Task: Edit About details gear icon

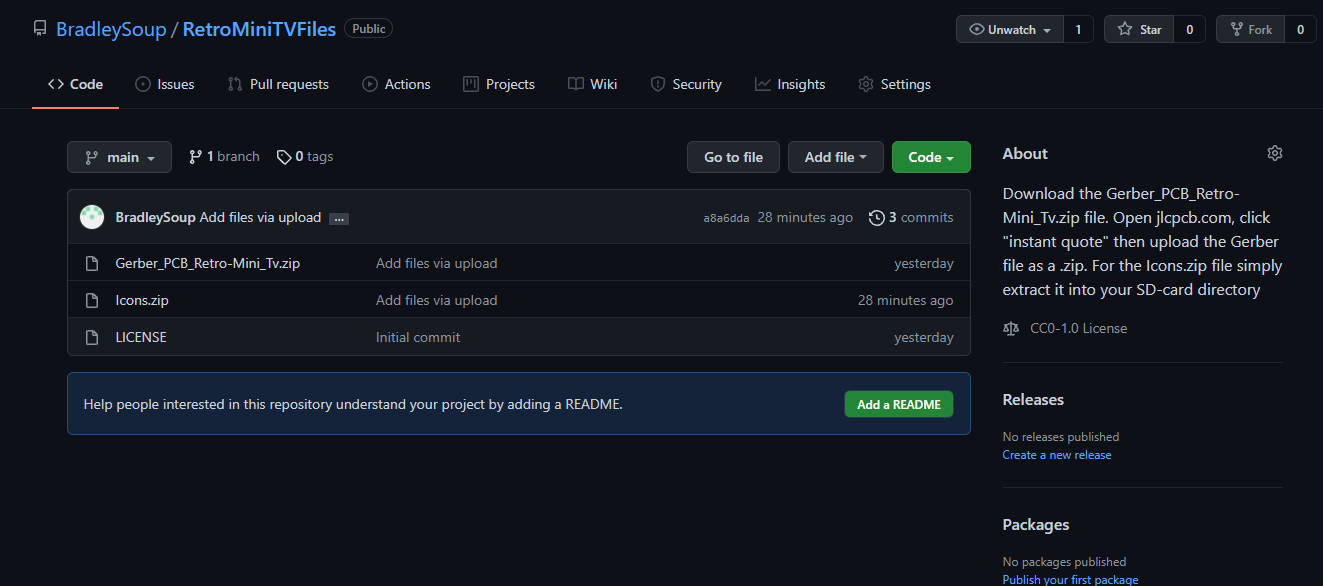Action: (1274, 153)
